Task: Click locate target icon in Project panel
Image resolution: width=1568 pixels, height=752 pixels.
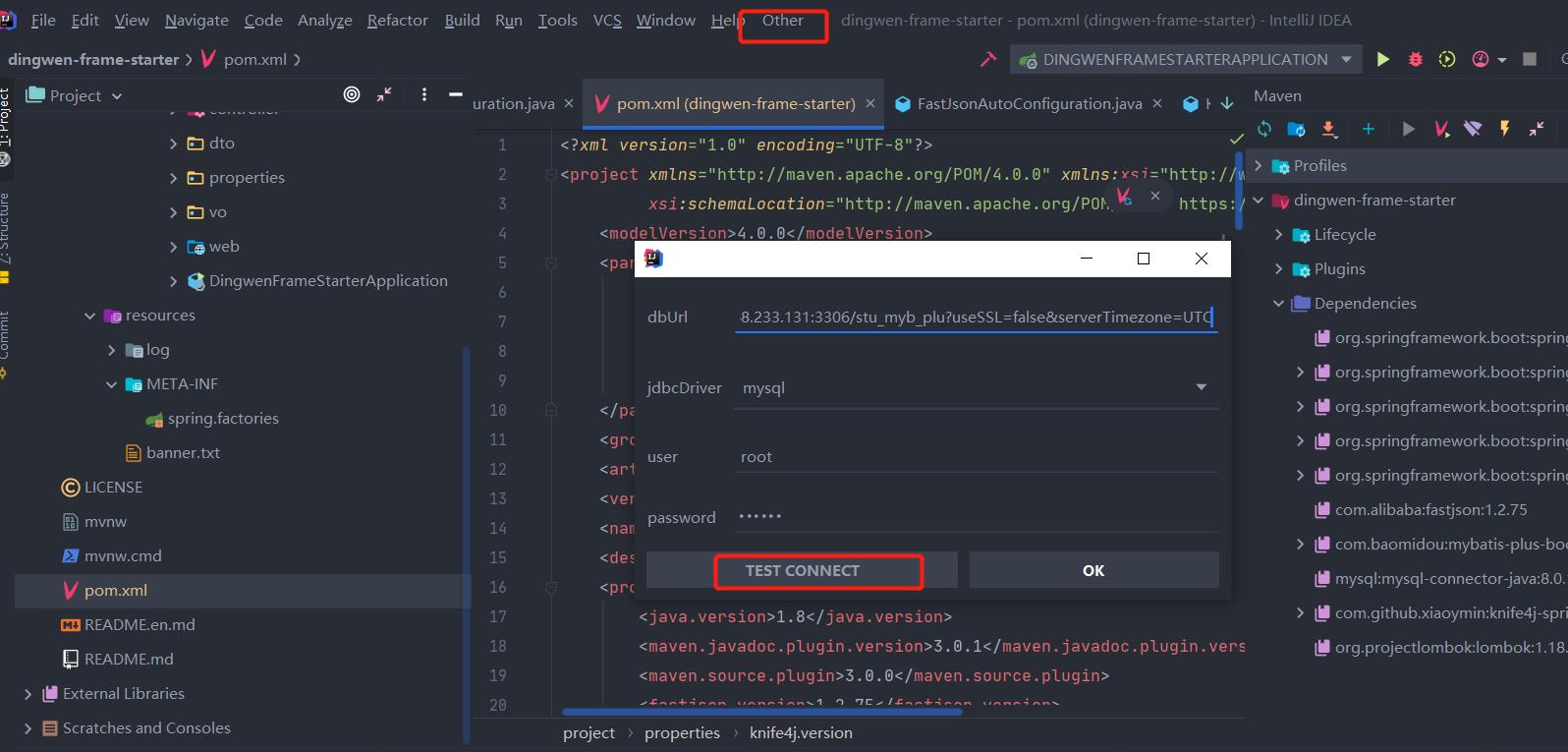Action: (352, 94)
